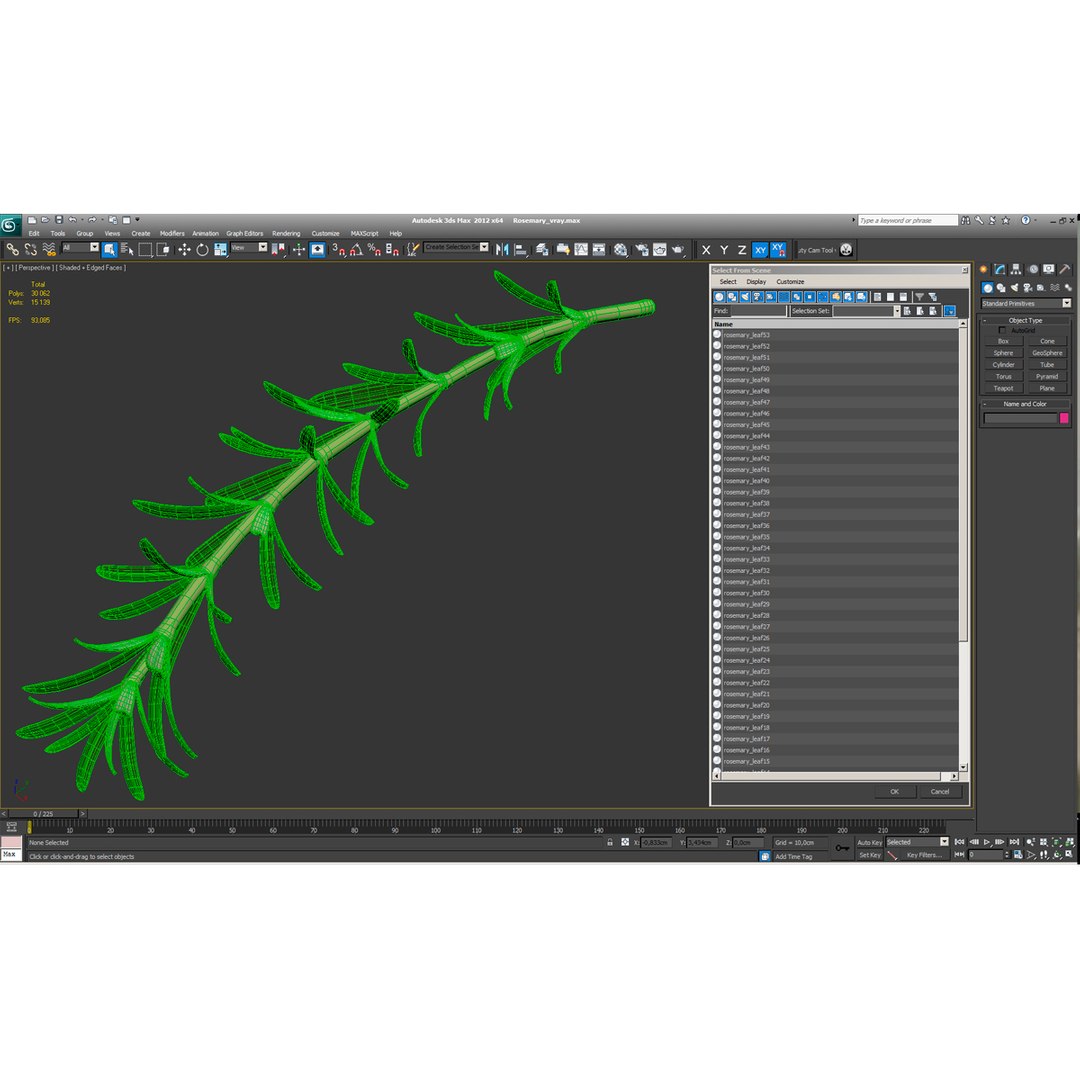This screenshot has height=1080, width=1080.
Task: Open the reference coordinate system View dropdown
Action: 249,247
